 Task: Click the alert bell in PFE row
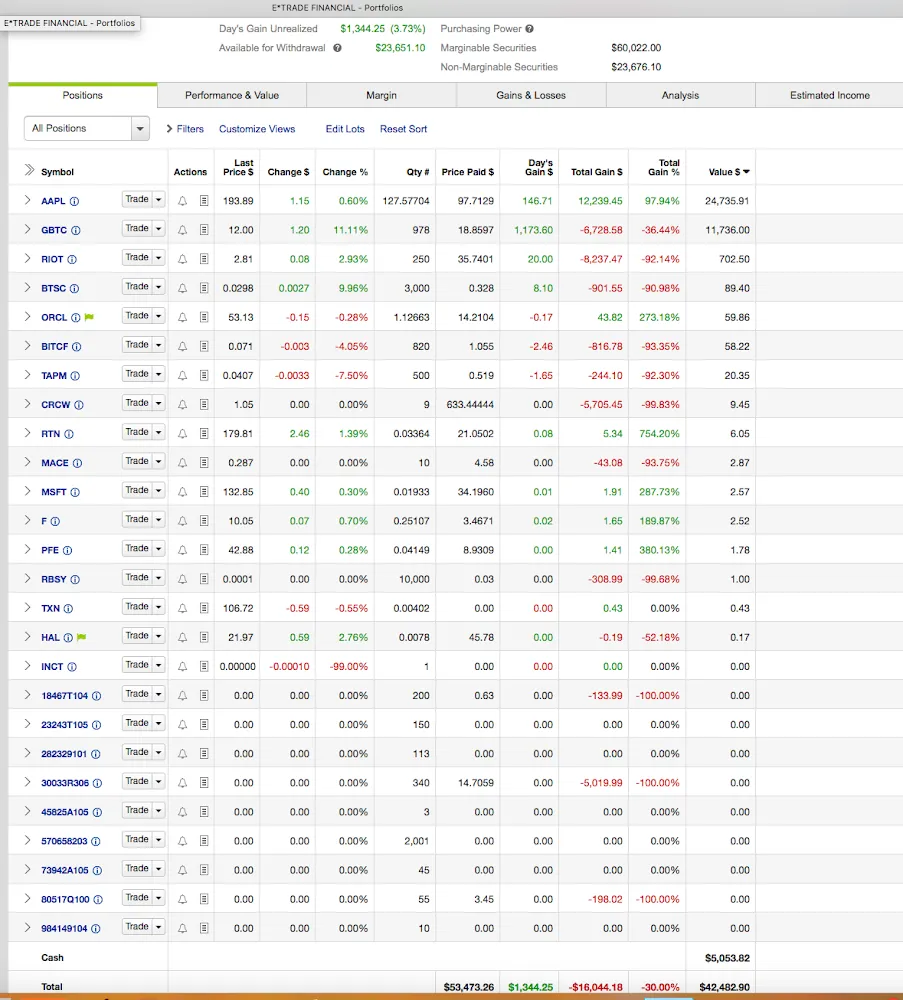[x=182, y=550]
